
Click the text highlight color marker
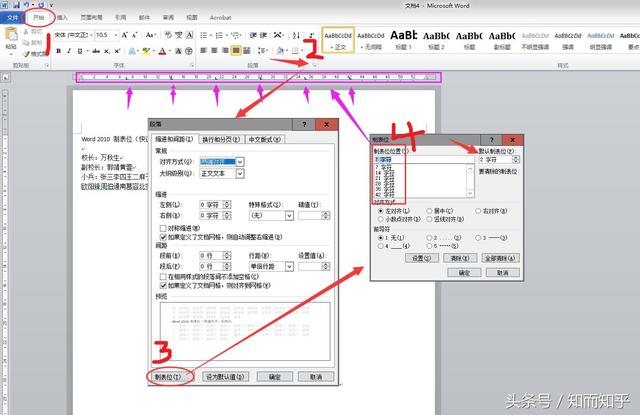pyautogui.click(x=146, y=51)
